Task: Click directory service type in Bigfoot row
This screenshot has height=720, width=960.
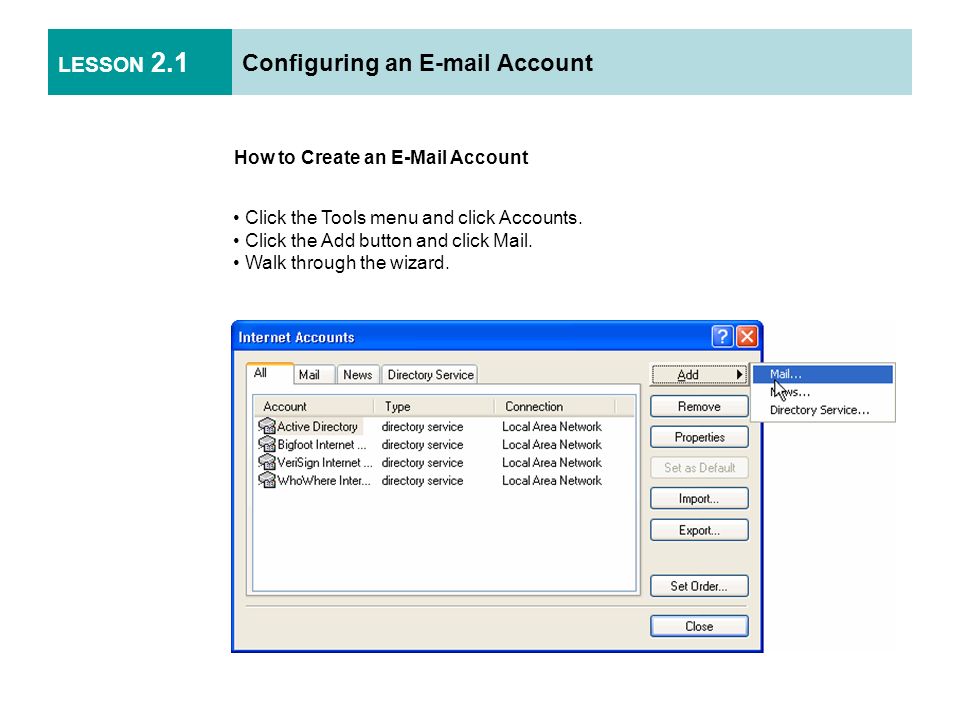Action: (x=422, y=444)
